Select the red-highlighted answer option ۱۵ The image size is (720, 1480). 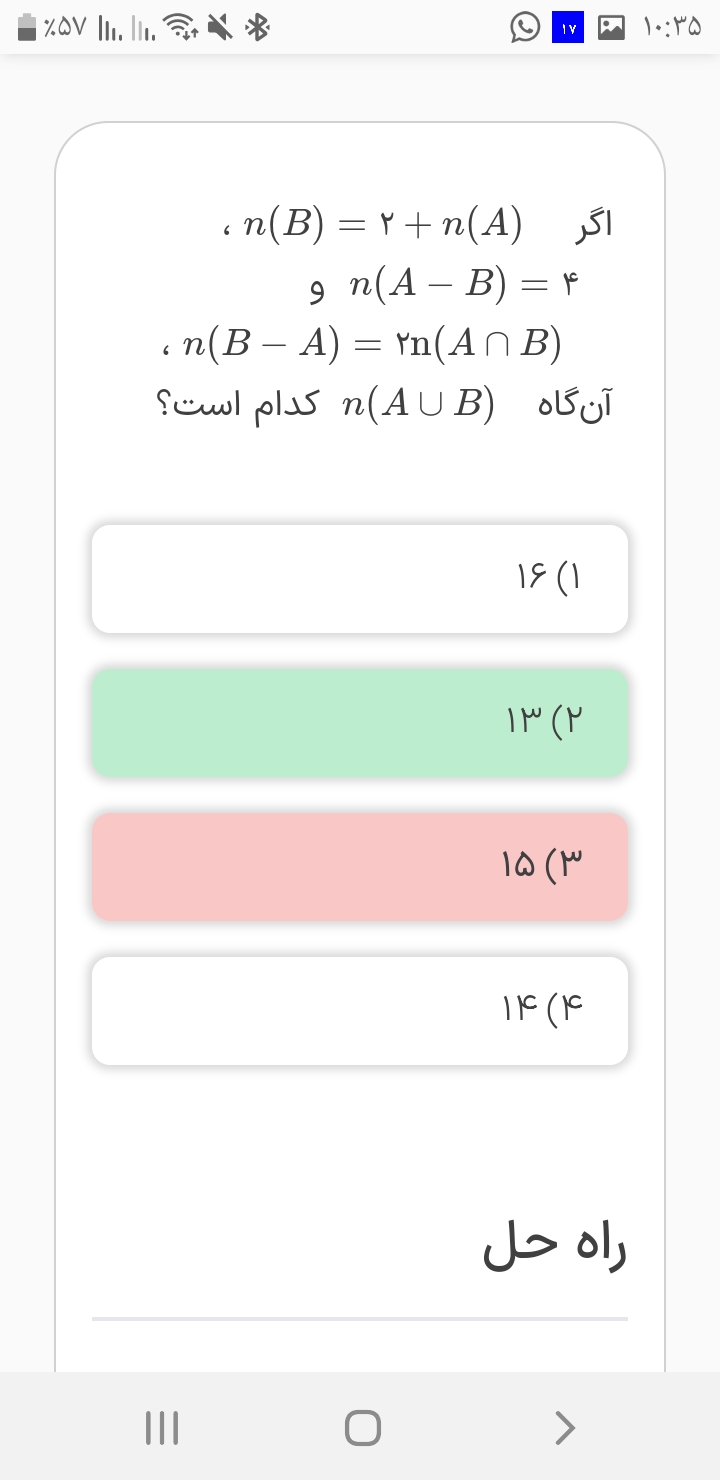point(360,866)
